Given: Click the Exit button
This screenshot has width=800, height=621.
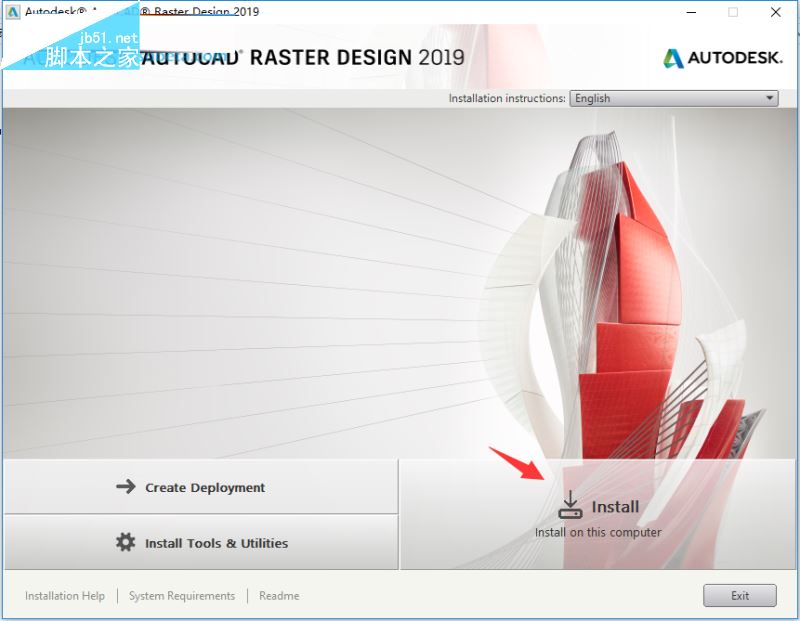Looking at the screenshot, I should point(740,595).
